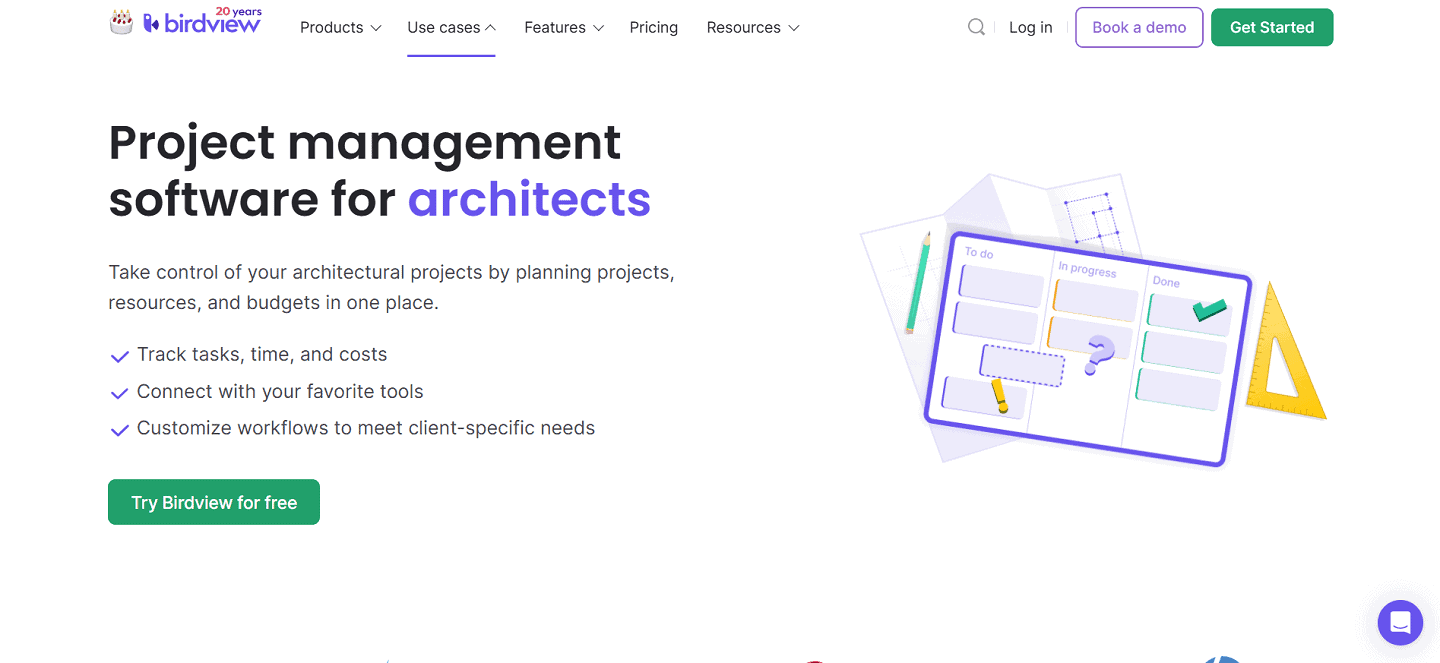Click the checkmark beside "Customize workflows"
This screenshot has height=663, width=1440.
click(119, 428)
